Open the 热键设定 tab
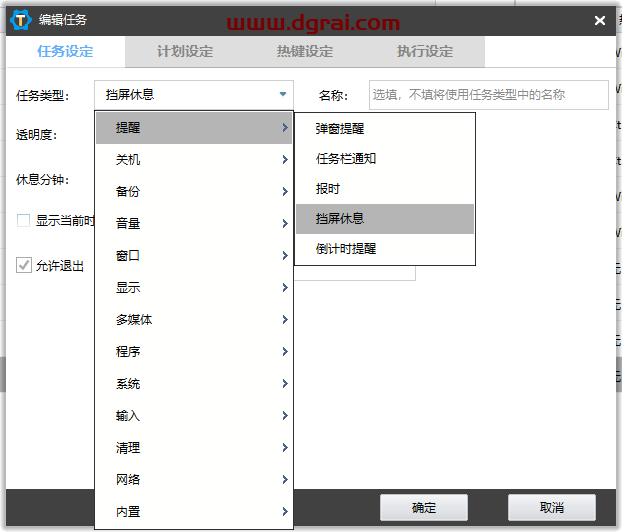Image resolution: width=622 pixels, height=532 pixels. (x=305, y=52)
